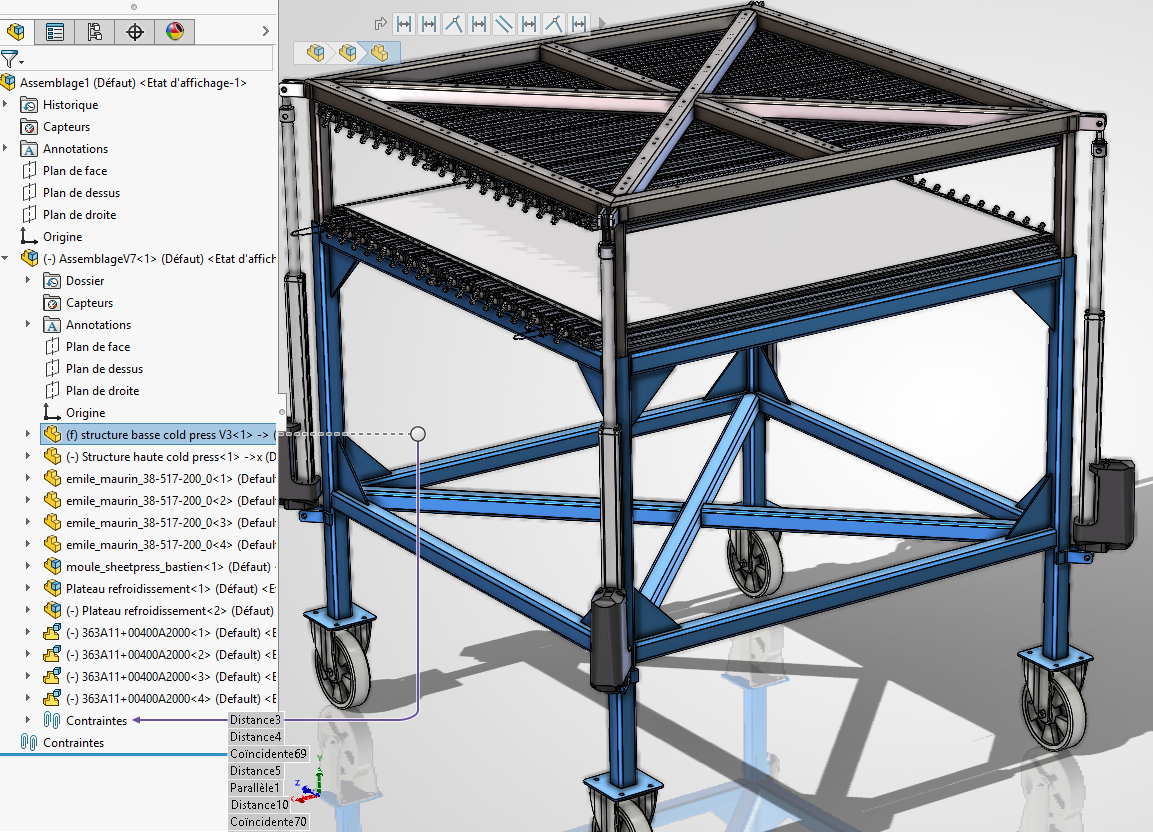Open the FeatureManager design tree tab

(x=16, y=32)
